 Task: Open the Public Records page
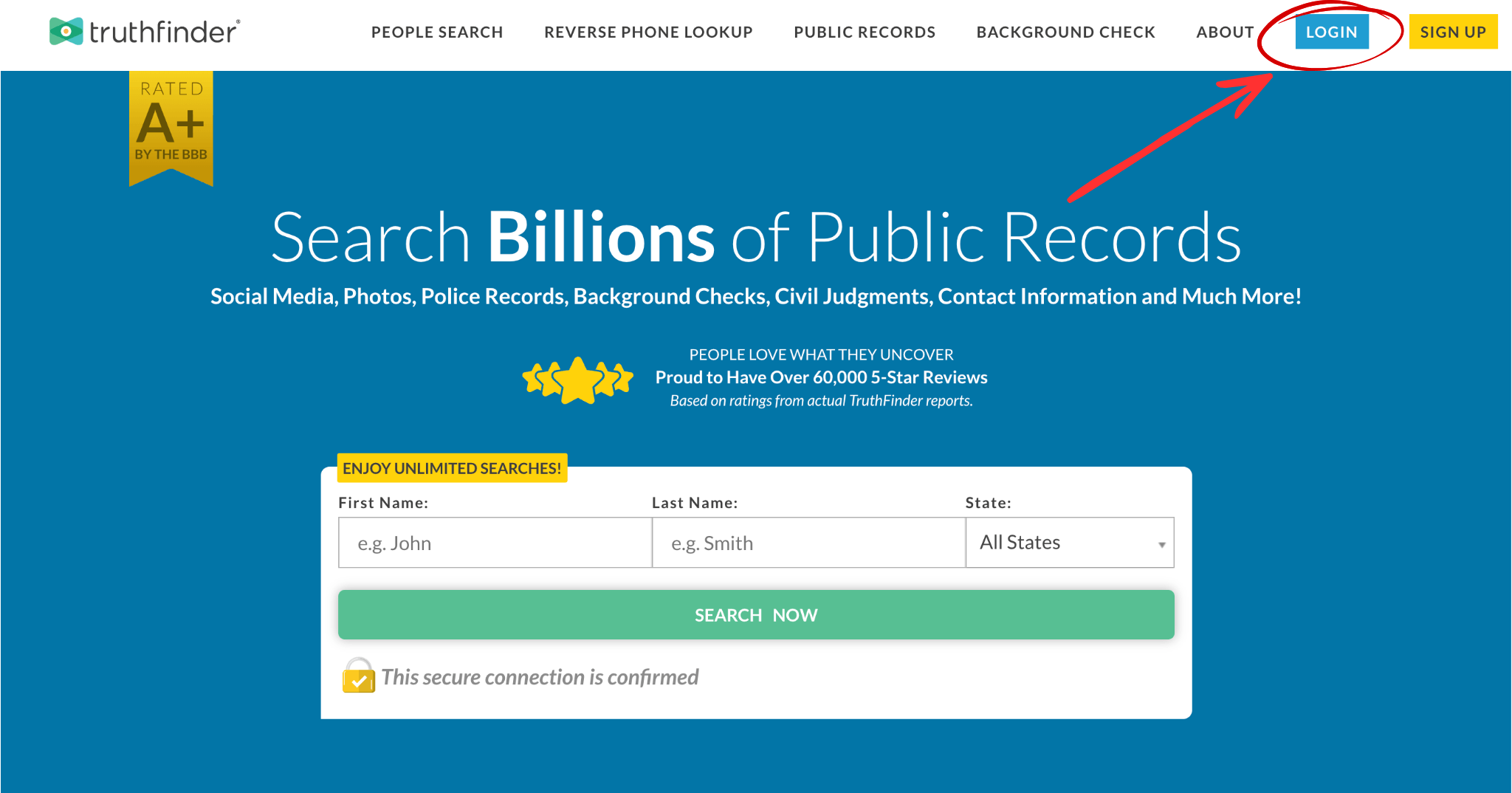tap(865, 32)
